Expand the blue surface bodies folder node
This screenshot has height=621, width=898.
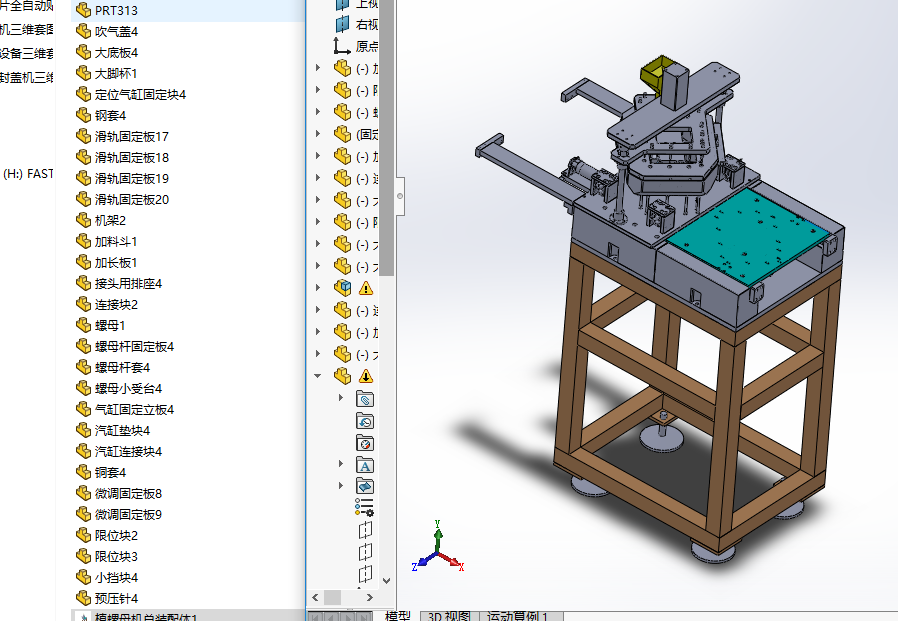341,486
